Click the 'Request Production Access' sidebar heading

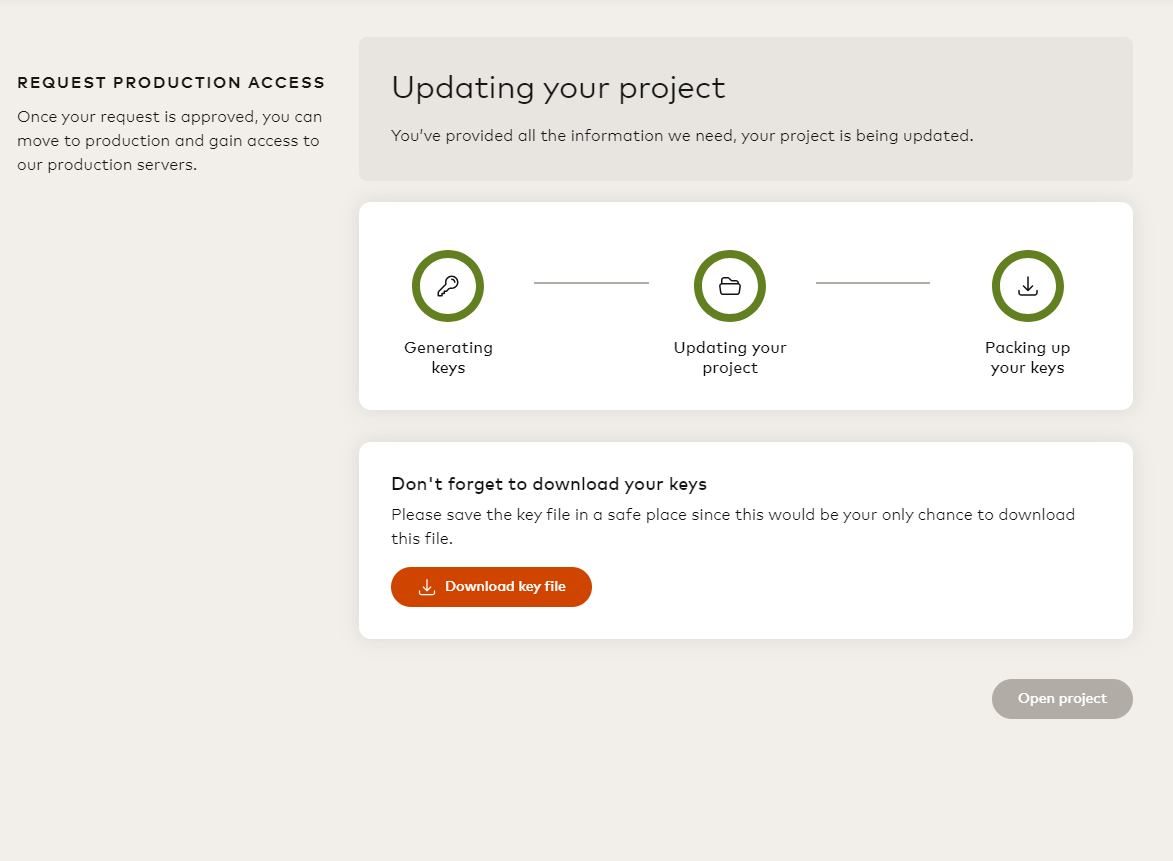coord(171,83)
